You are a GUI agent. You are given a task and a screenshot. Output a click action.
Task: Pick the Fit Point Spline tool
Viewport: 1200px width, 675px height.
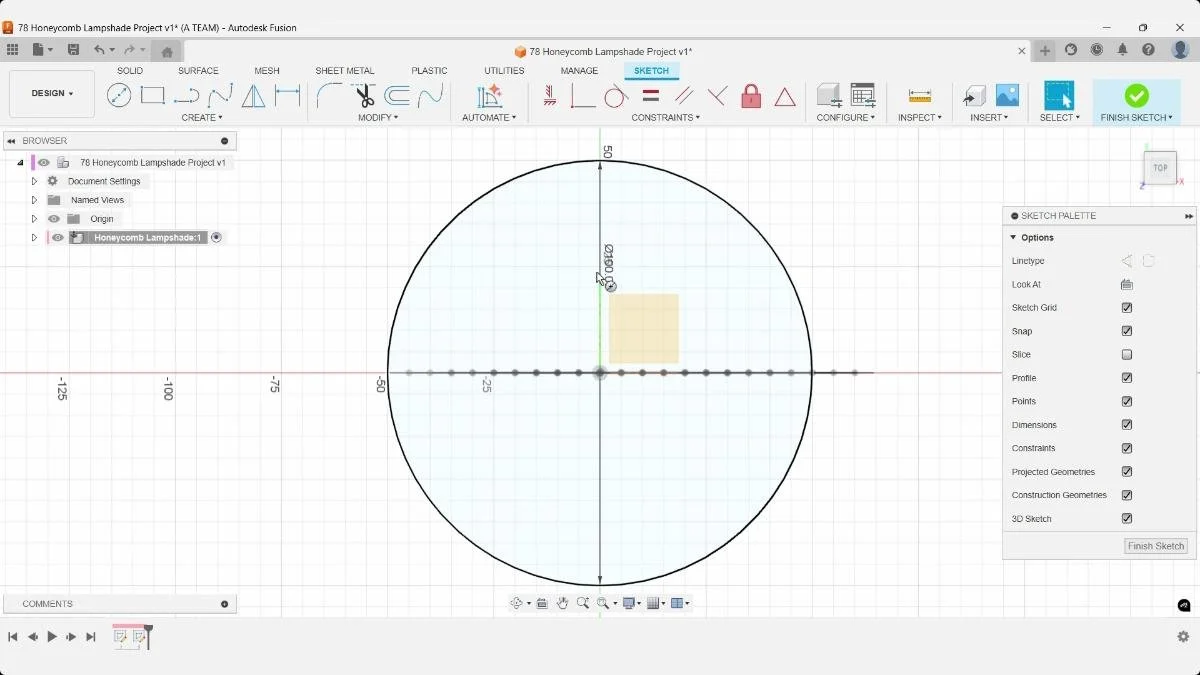click(x=220, y=95)
